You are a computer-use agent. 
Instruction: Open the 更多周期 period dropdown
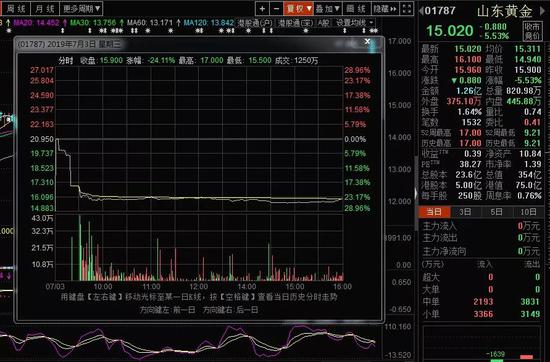(x=81, y=9)
